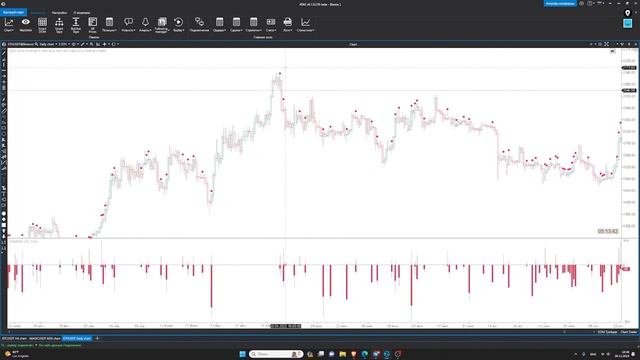Select the white square marker tool
640x360 pixels.
point(4,225)
